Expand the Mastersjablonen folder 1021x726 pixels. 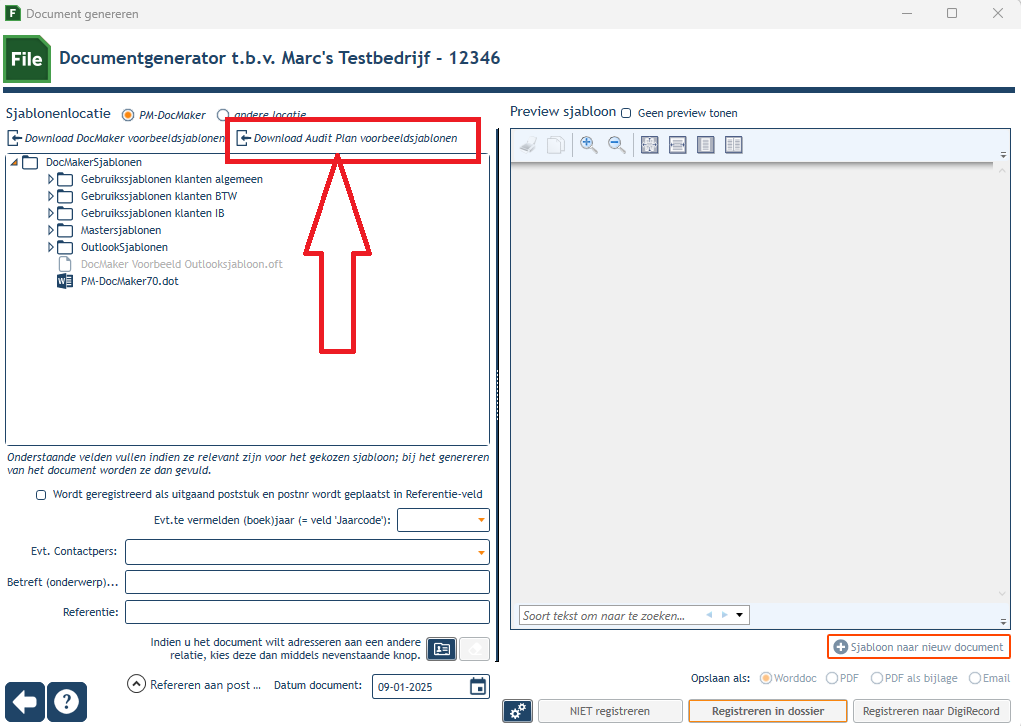point(51,230)
